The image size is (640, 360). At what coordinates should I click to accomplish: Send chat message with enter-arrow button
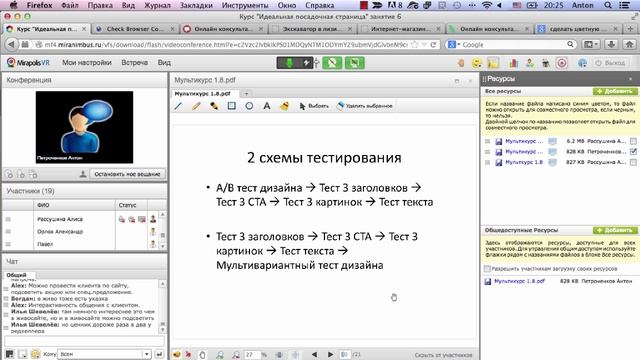click(159, 354)
